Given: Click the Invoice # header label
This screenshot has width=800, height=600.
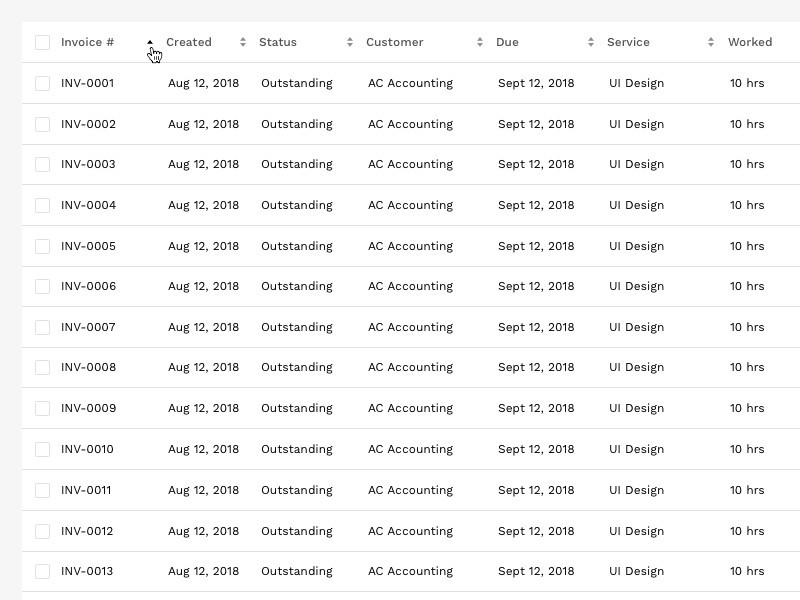Looking at the screenshot, I should (x=87, y=42).
